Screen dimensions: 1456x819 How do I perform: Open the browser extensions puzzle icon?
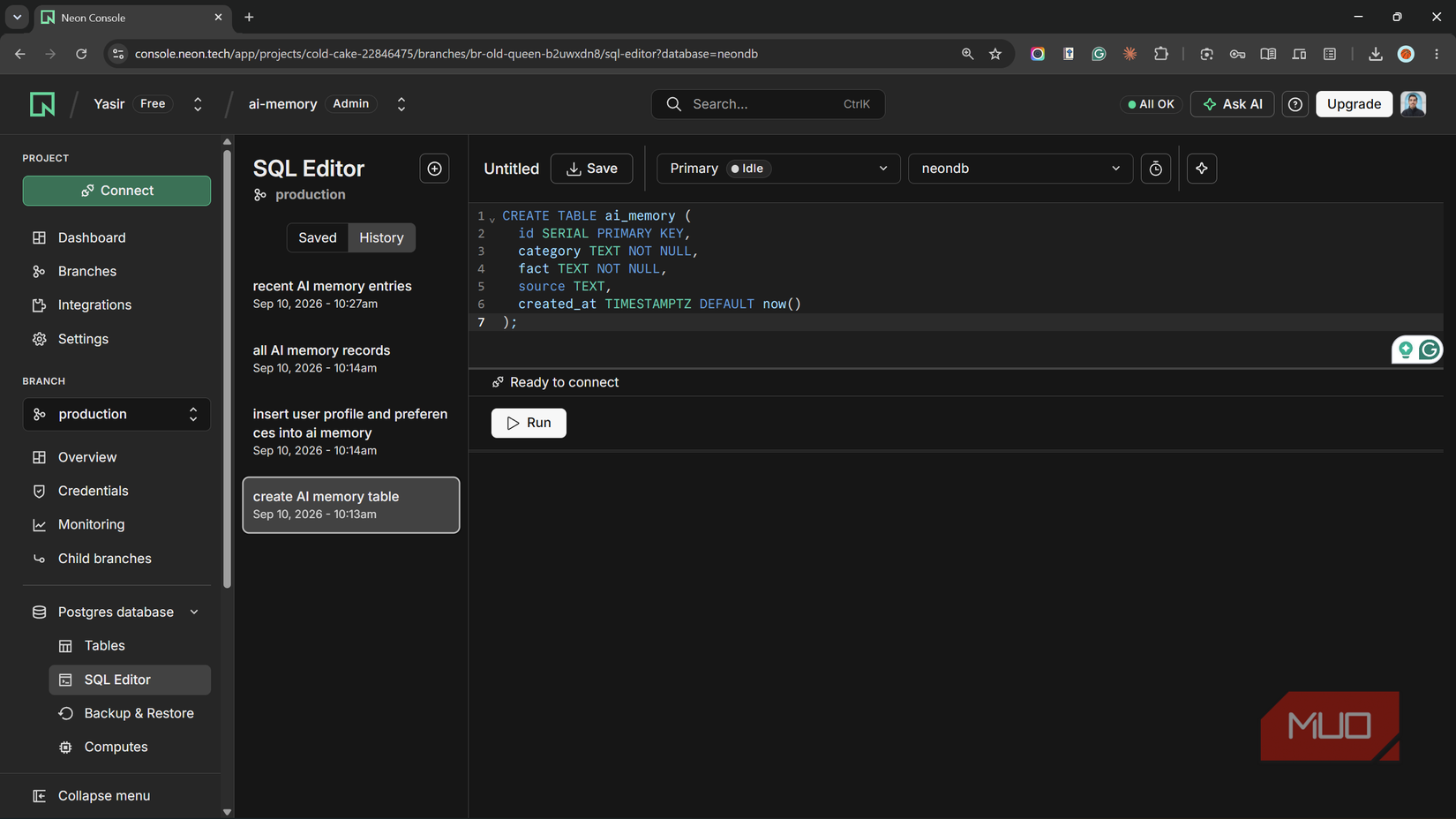(1161, 54)
